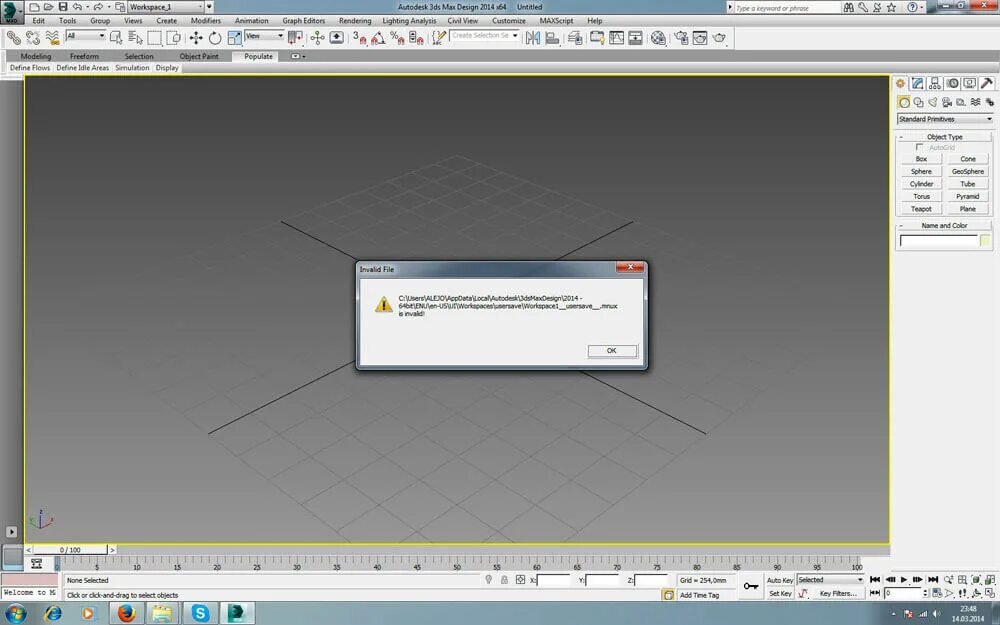Click the Cylinder primitive button
1000x625 pixels.
point(921,184)
